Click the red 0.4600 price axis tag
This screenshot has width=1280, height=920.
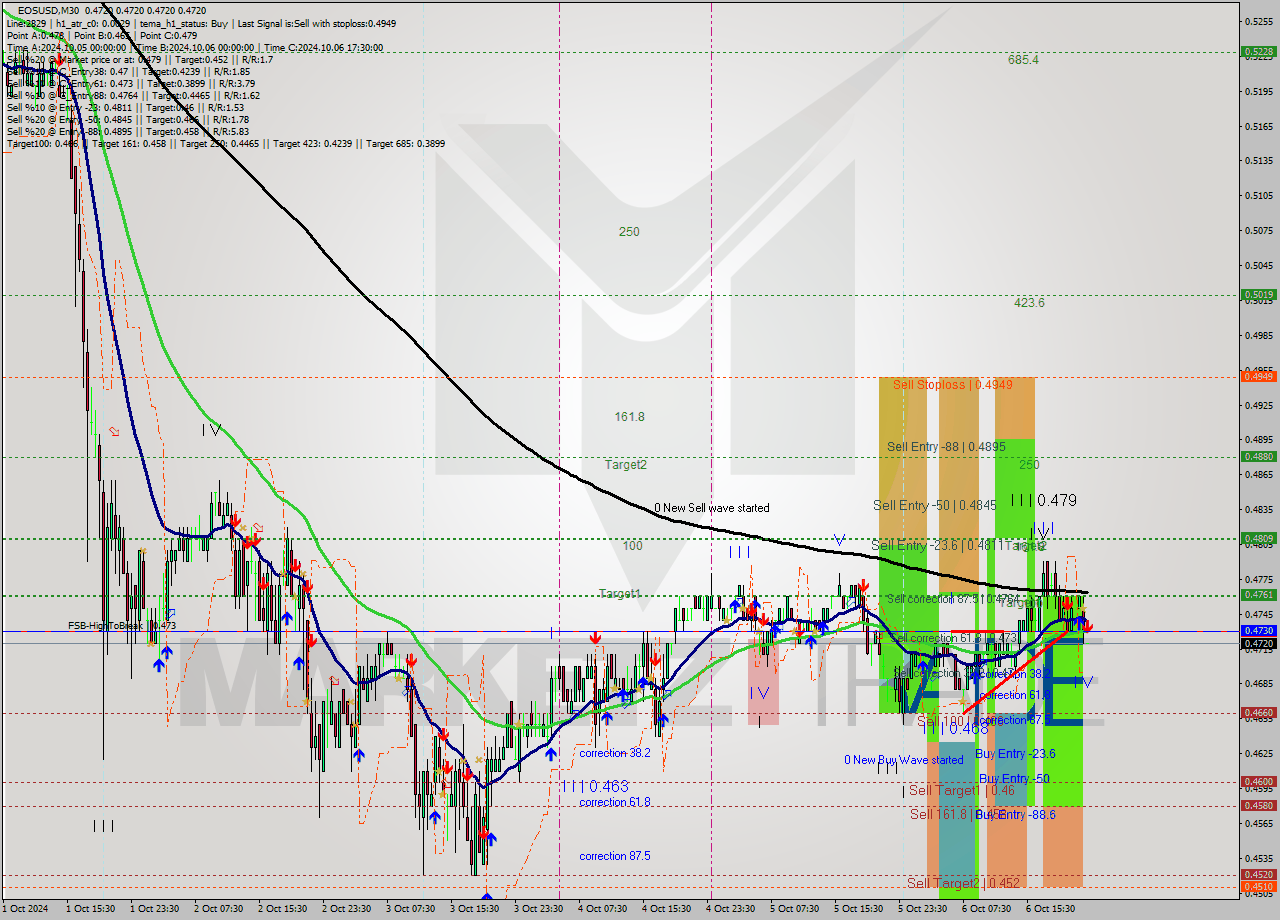[x=1258, y=782]
